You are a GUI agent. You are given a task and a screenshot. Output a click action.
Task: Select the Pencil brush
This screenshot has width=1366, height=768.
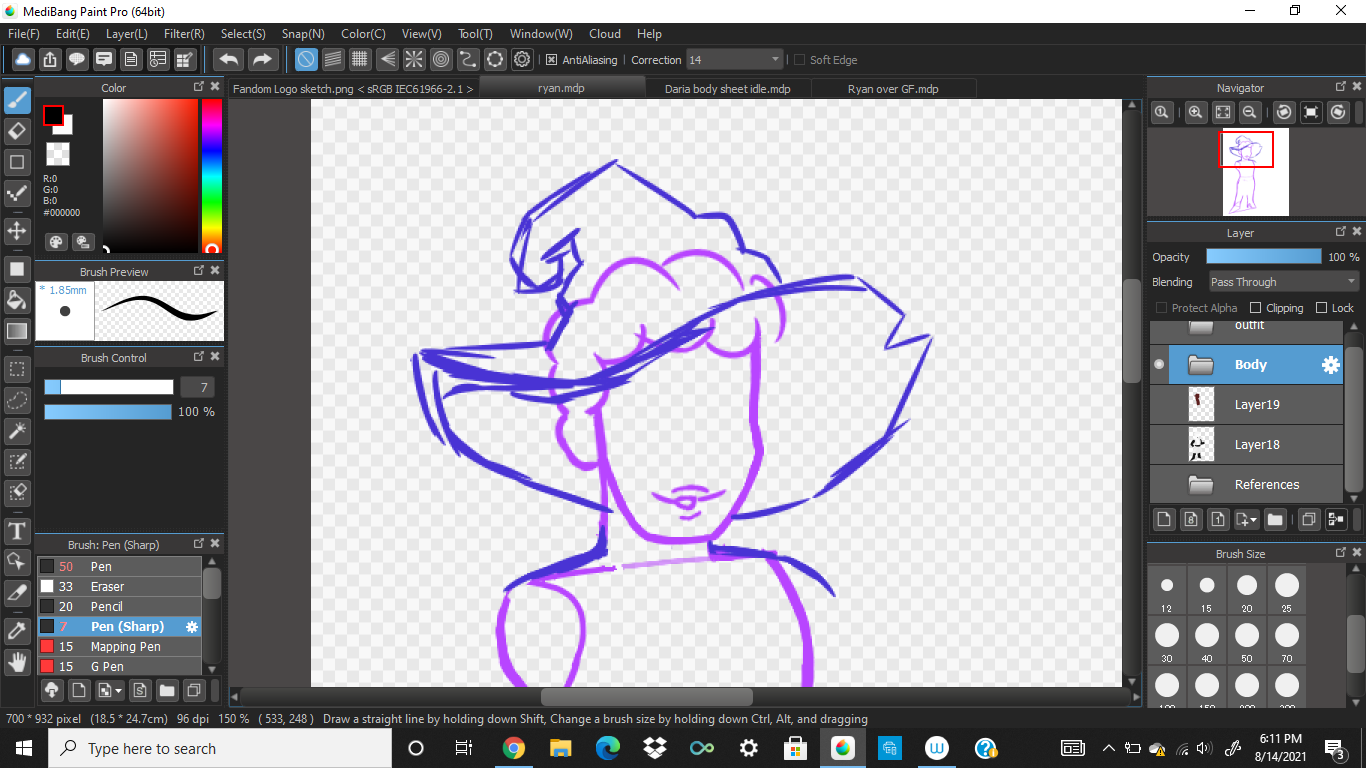(120, 607)
